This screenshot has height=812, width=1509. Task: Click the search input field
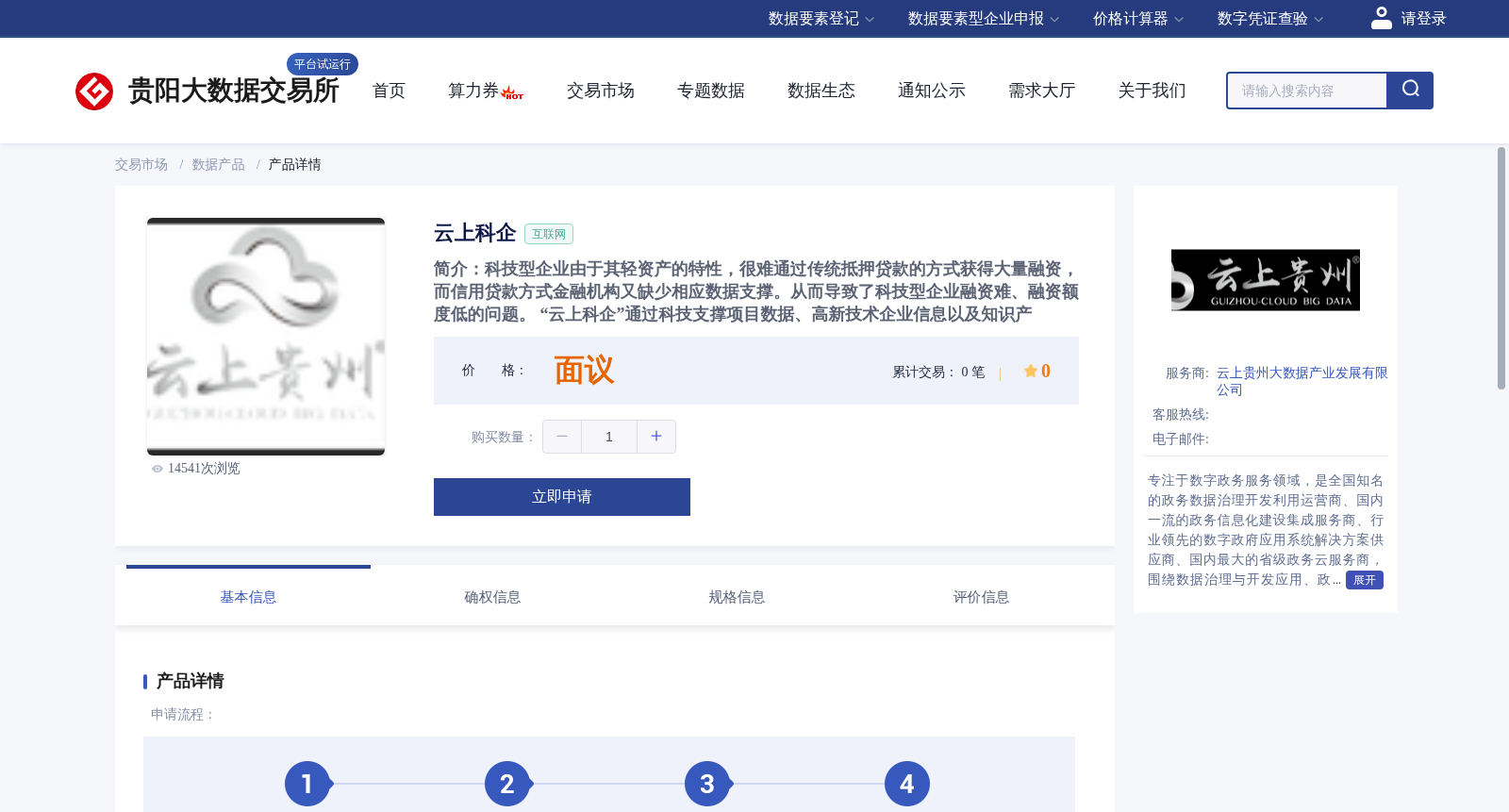pos(1307,91)
